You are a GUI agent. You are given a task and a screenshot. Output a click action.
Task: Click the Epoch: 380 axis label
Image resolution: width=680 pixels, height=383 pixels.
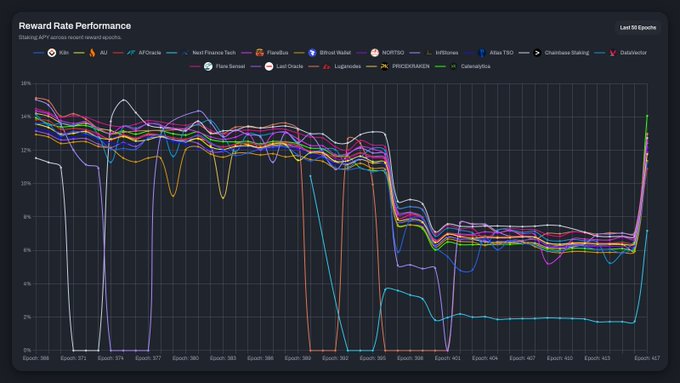[x=186, y=358]
